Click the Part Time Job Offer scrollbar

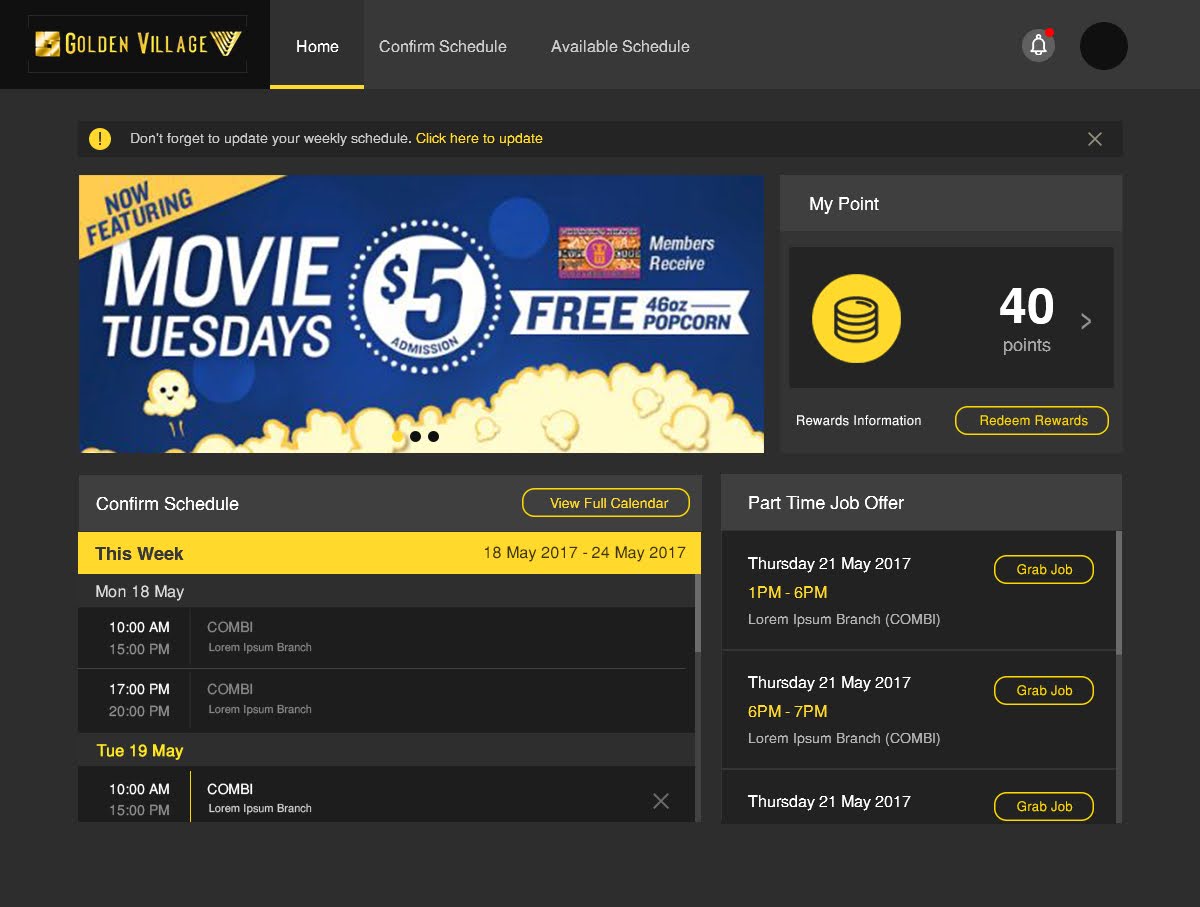[x=1119, y=592]
